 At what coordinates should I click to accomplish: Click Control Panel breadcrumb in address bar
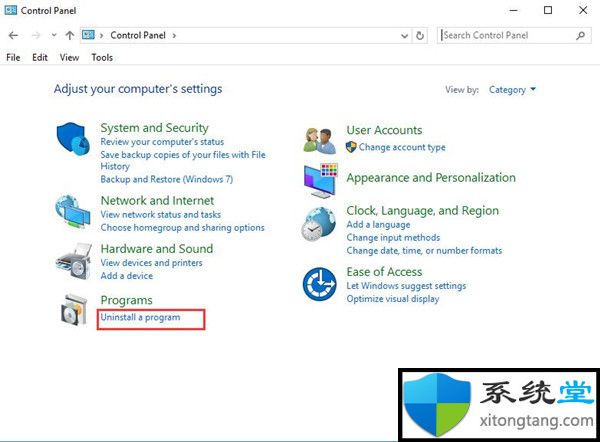[x=138, y=35]
